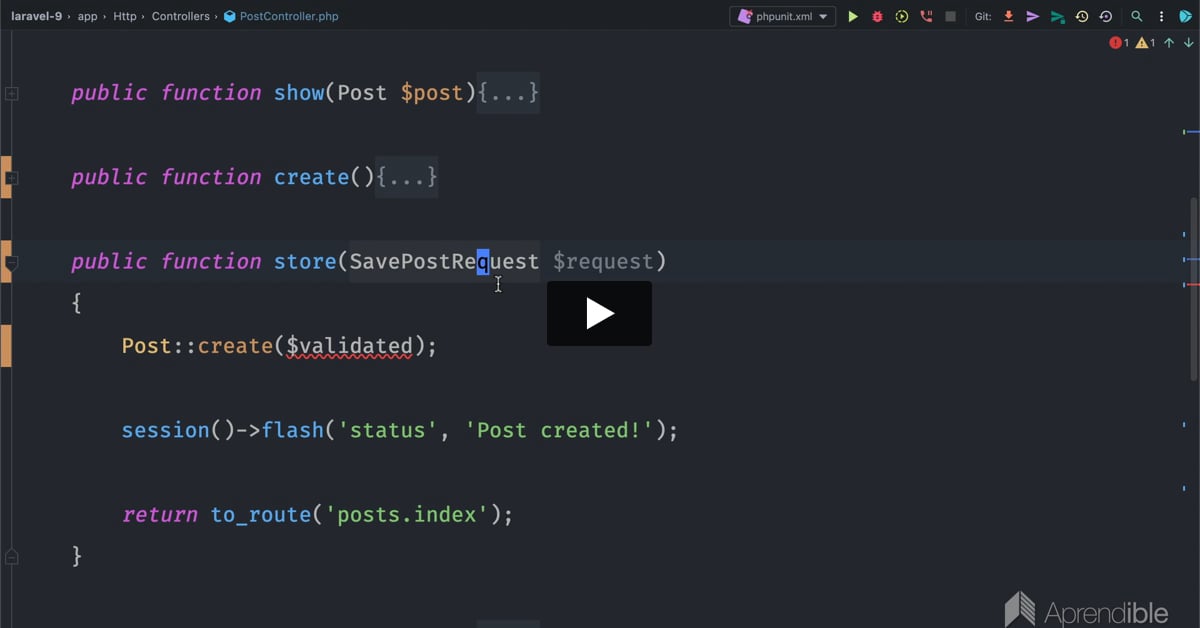This screenshot has height=628, width=1200.
Task: Expand the {...} placeholder of show function
Action: tap(508, 92)
